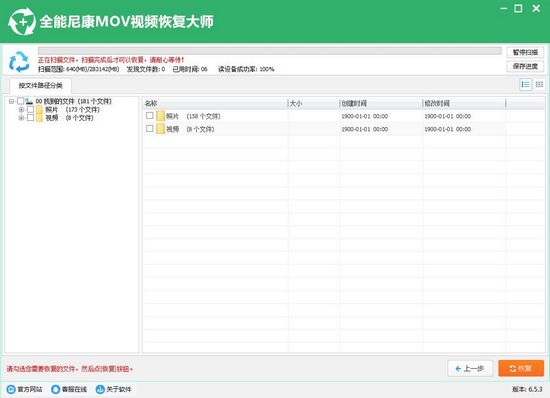
Task: Sort by the 大小 column header
Action: point(314,103)
